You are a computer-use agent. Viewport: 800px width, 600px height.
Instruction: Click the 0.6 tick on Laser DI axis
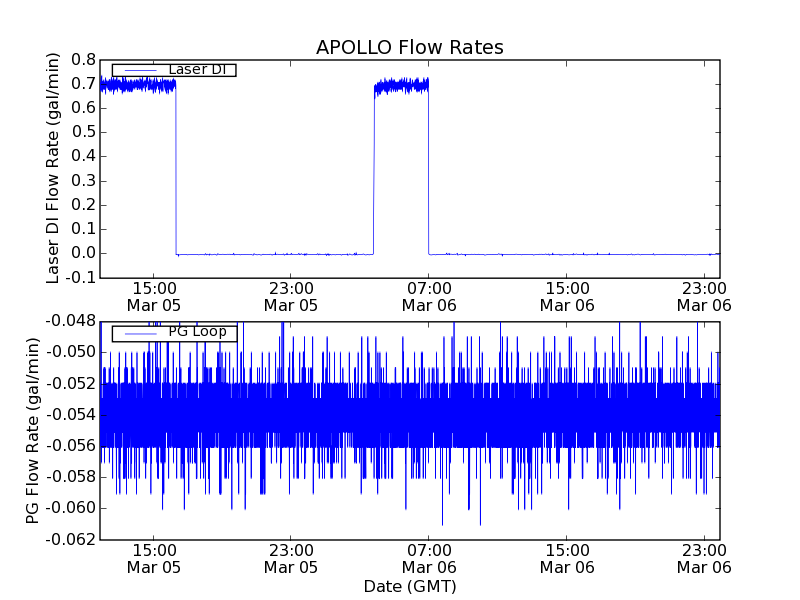point(83,108)
